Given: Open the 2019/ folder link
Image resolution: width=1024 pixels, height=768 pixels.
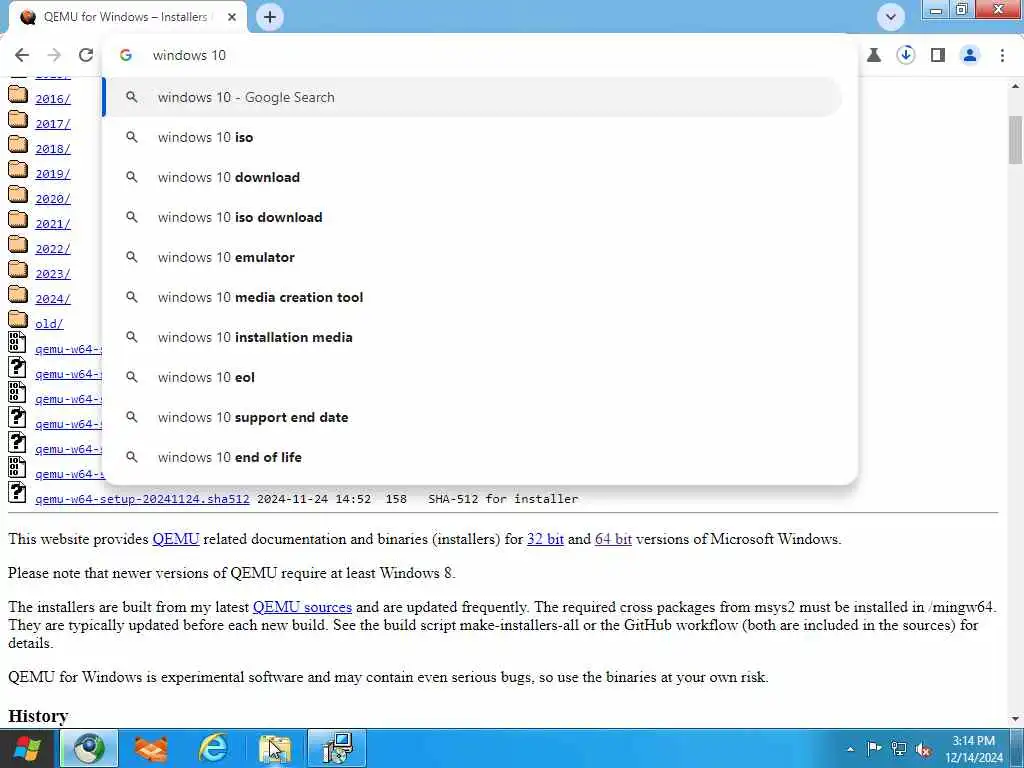Looking at the screenshot, I should point(53,174).
